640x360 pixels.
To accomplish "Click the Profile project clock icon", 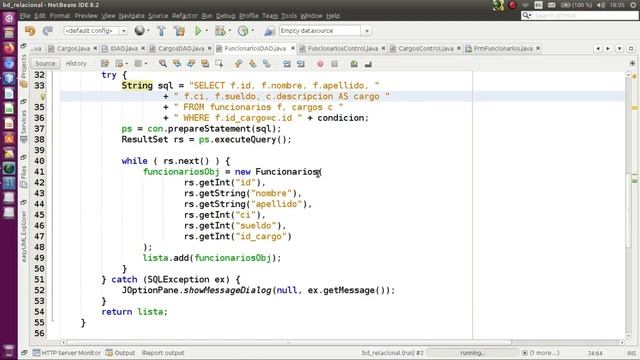I will click(x=243, y=31).
